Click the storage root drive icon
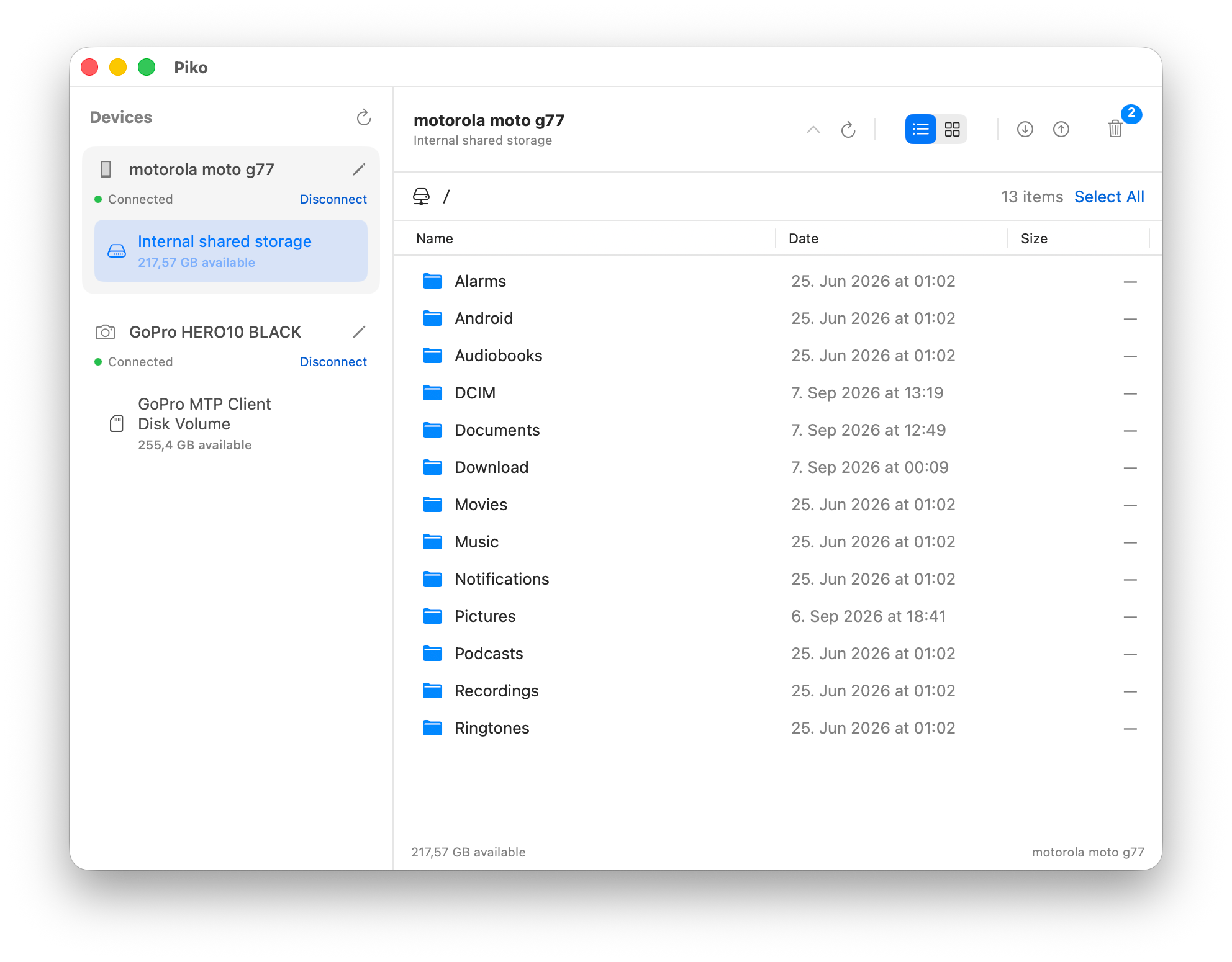The image size is (1232, 962). click(x=421, y=197)
